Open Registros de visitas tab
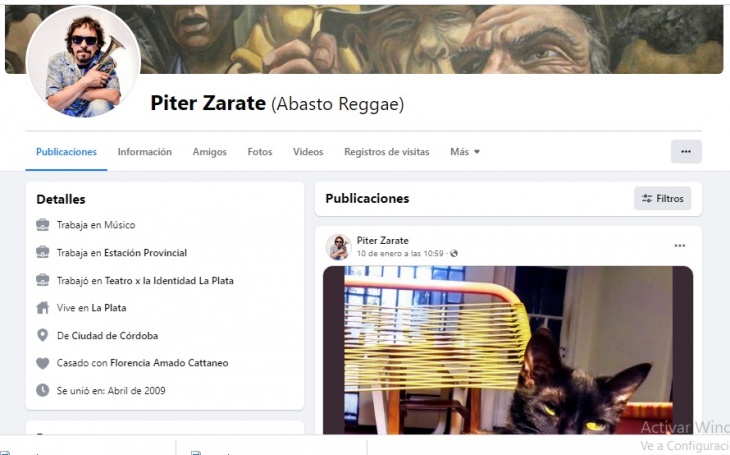 [x=386, y=152]
